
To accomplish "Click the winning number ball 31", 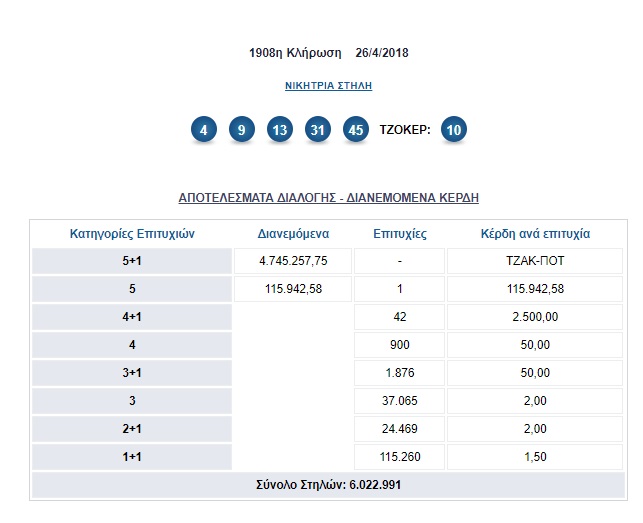I will (x=318, y=130).
